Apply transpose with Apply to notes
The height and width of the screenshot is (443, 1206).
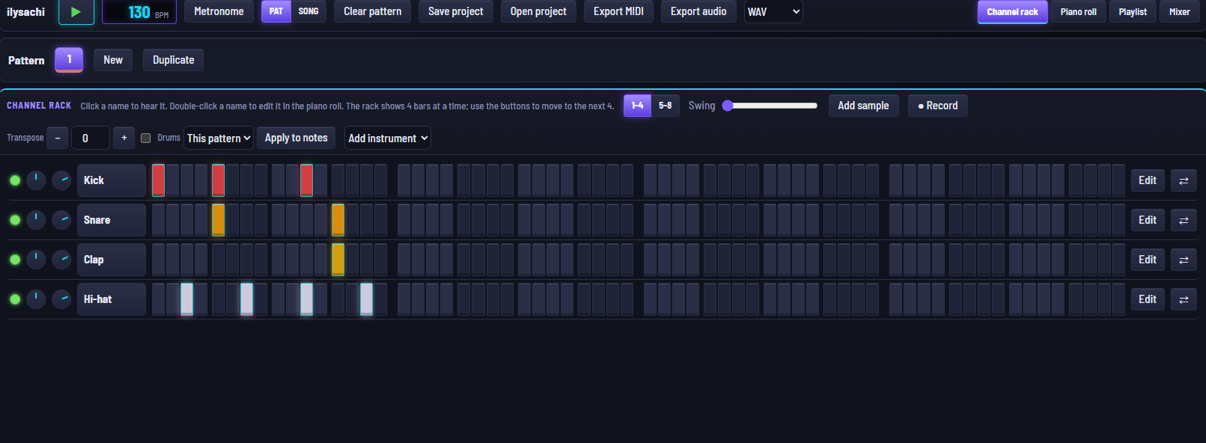[x=296, y=138]
